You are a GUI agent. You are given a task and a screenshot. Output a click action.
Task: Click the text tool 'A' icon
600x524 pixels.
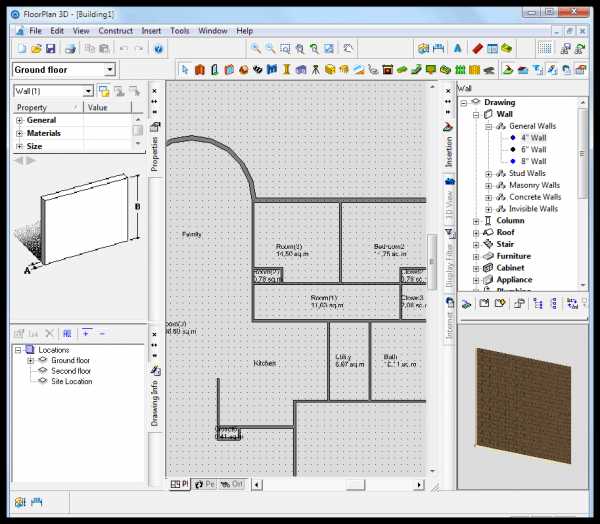click(x=457, y=48)
